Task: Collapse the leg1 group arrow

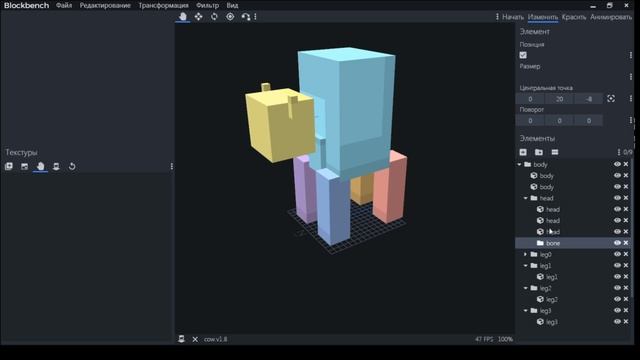Action: tap(526, 265)
